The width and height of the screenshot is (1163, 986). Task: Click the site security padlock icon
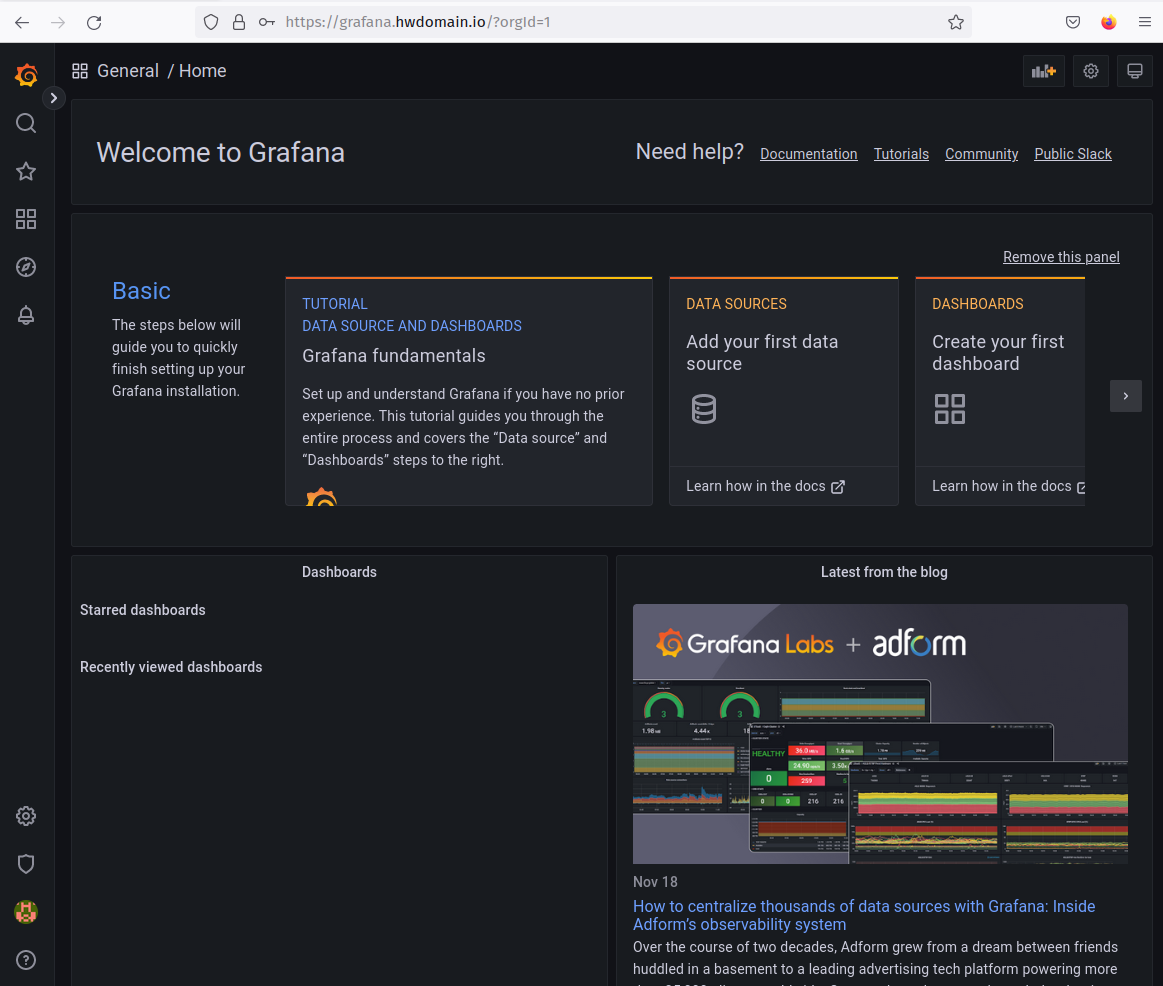click(239, 22)
